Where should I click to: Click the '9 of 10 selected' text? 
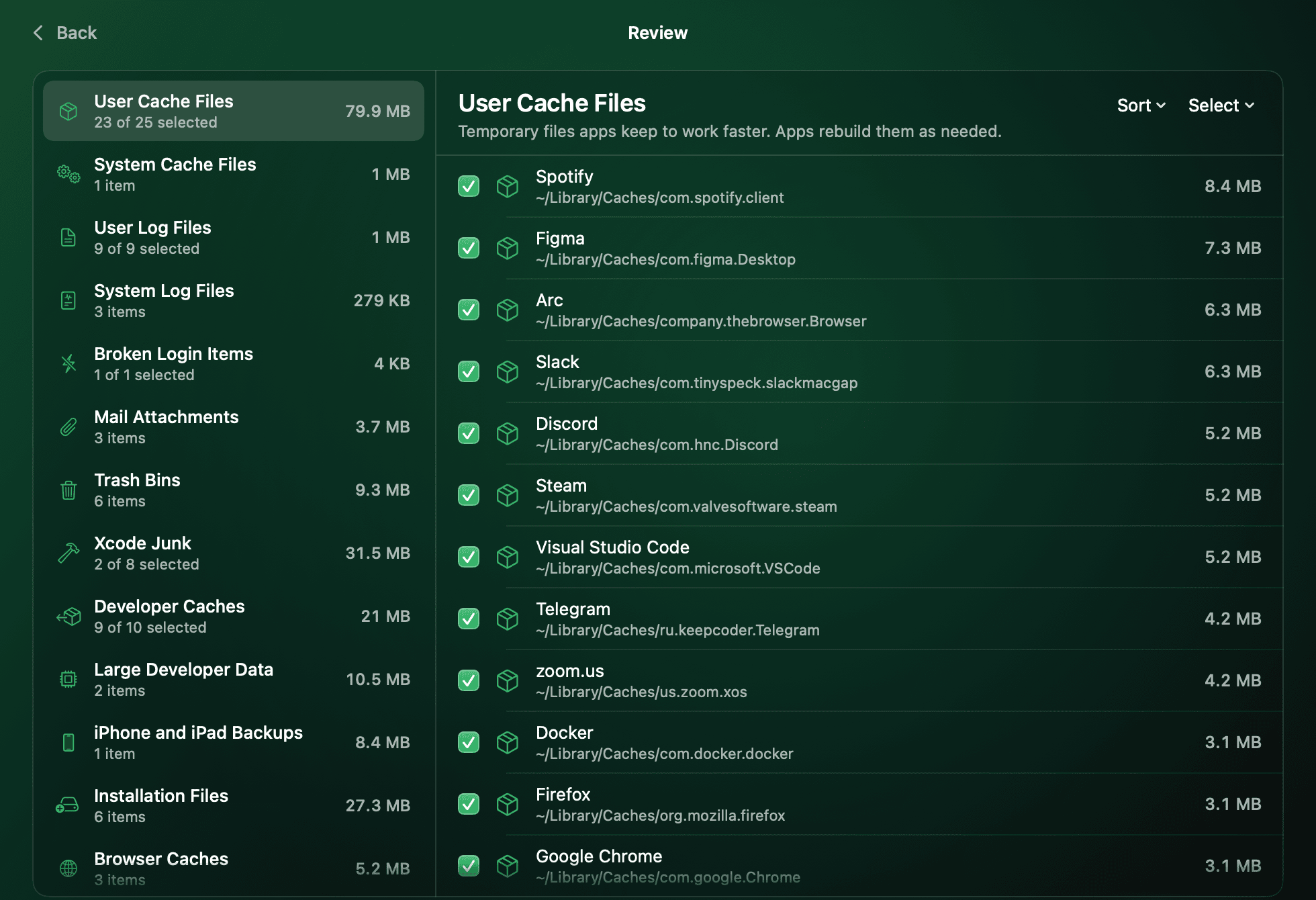pyautogui.click(x=150, y=628)
